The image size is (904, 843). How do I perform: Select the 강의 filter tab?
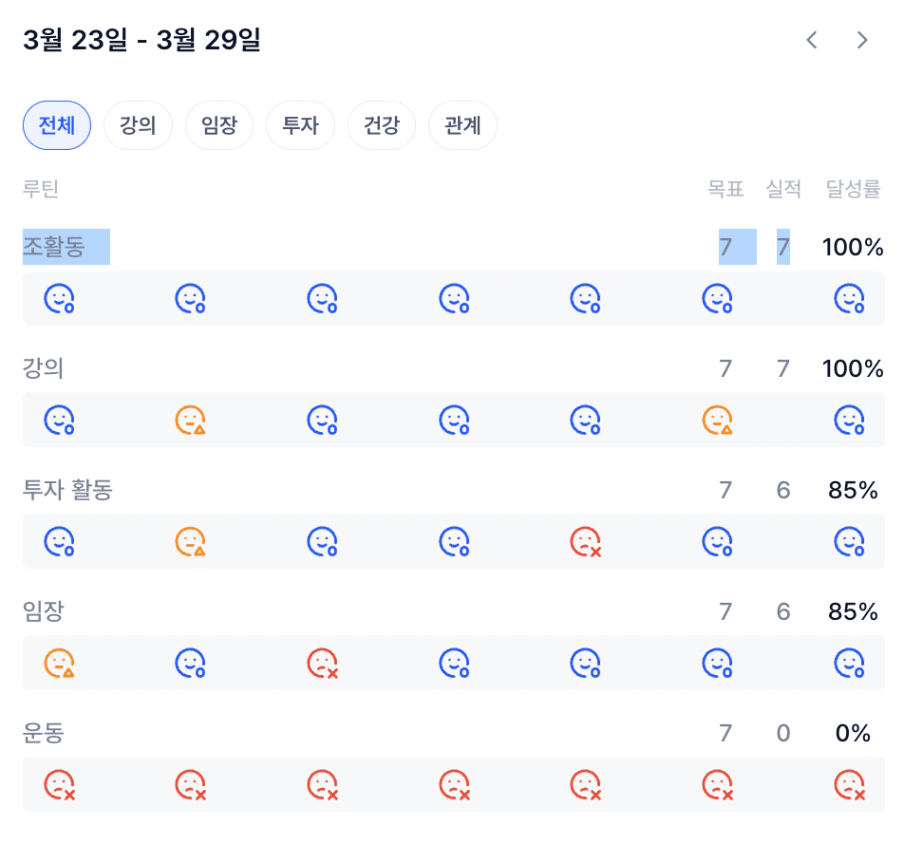coord(138,126)
